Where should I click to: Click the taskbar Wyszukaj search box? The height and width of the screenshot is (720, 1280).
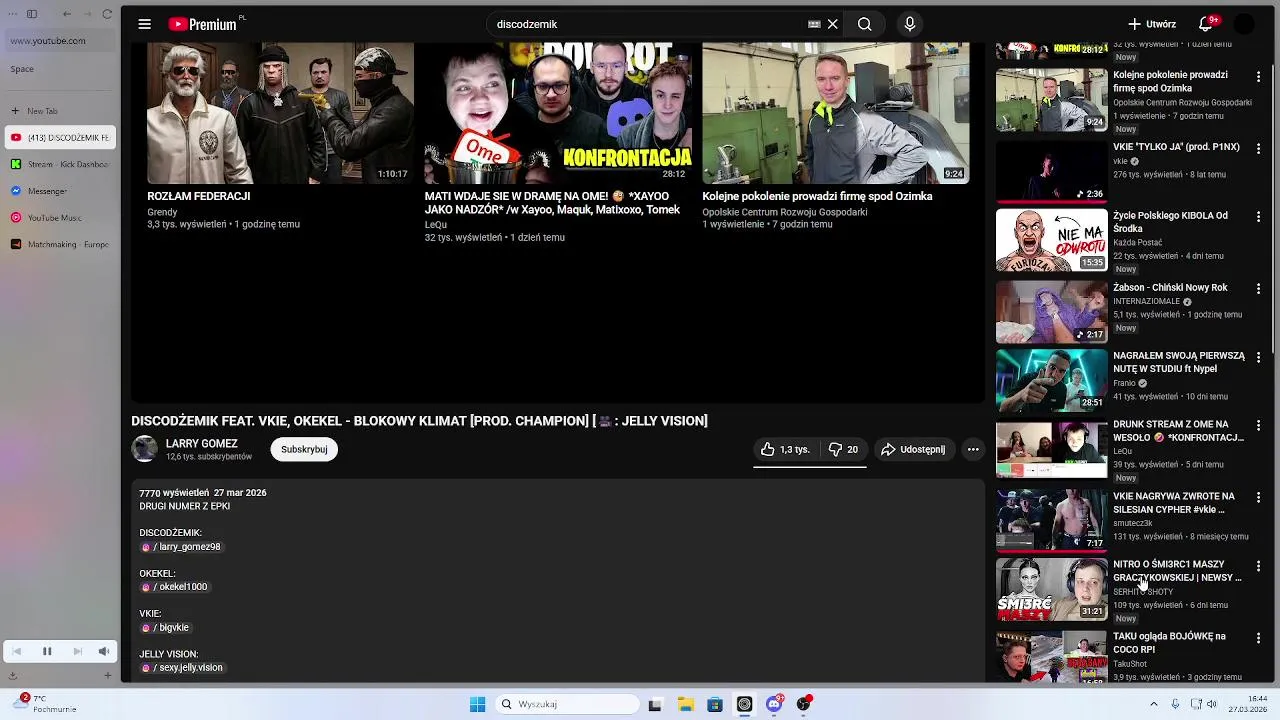pyautogui.click(x=568, y=705)
